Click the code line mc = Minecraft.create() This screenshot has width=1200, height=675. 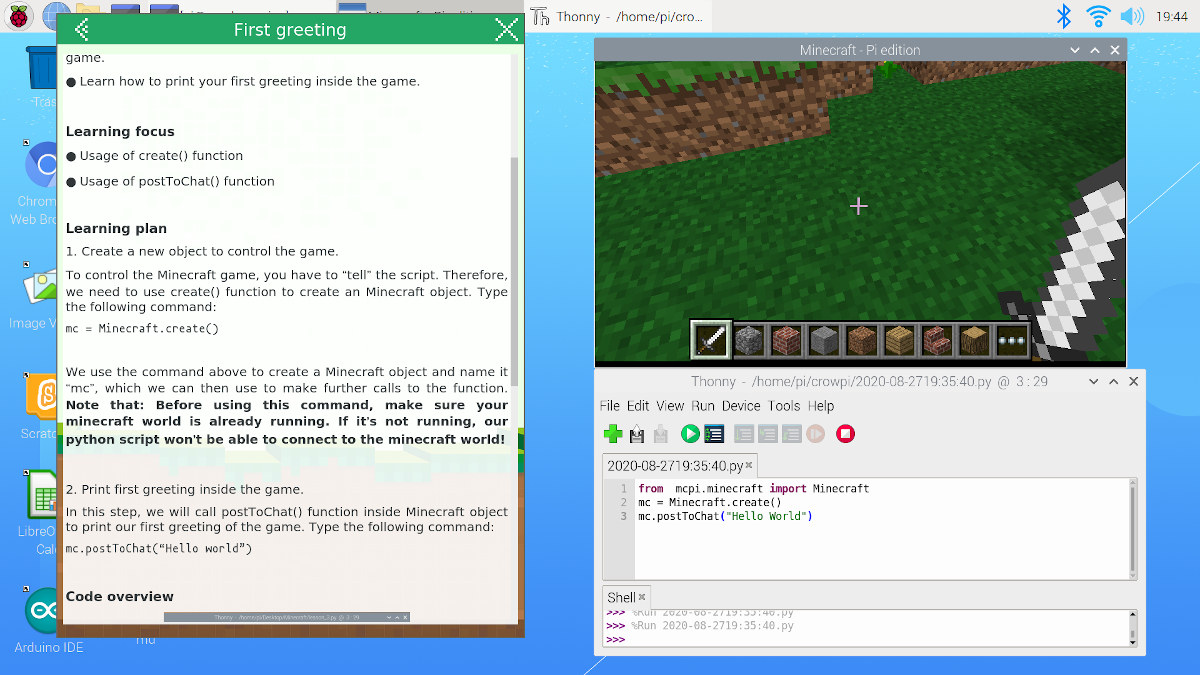click(x=709, y=503)
